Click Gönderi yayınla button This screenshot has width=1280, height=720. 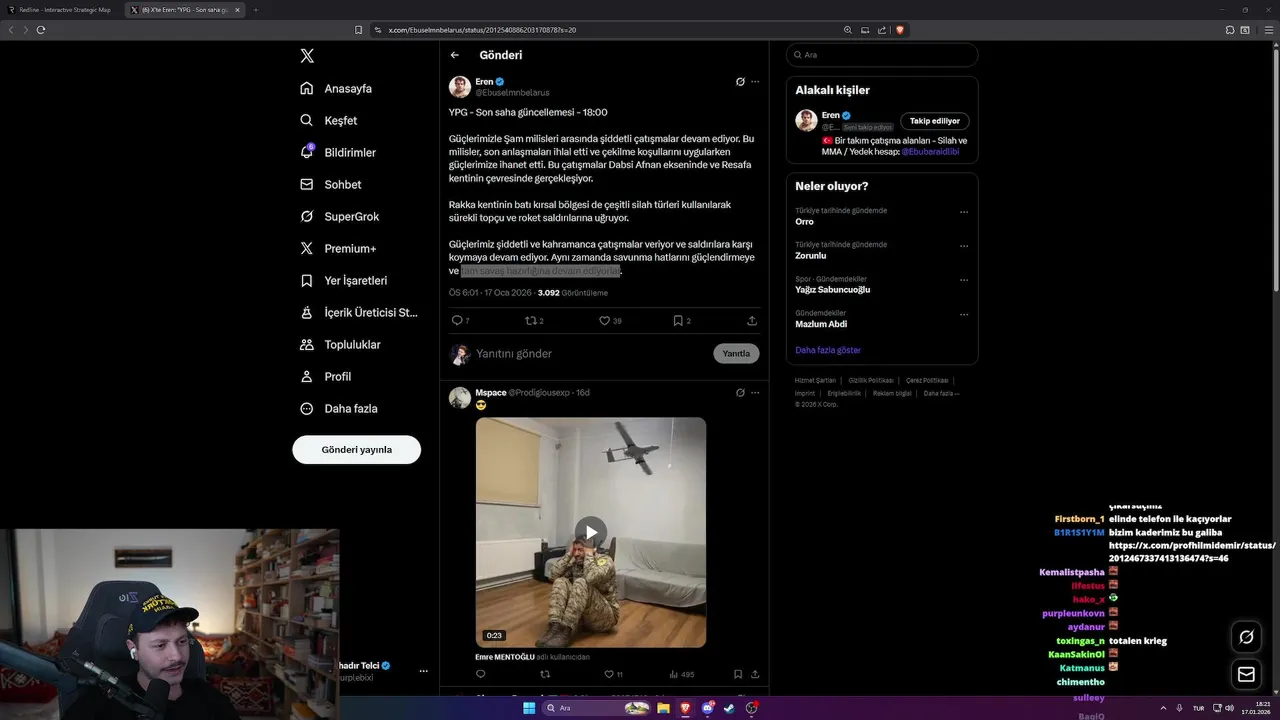click(356, 450)
